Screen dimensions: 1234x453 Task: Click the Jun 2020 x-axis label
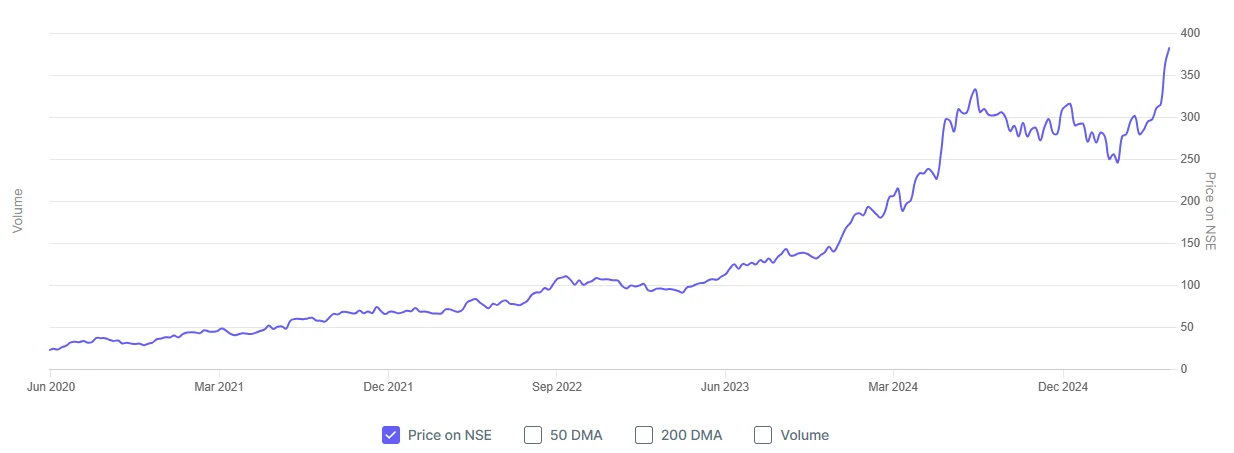[x=49, y=386]
